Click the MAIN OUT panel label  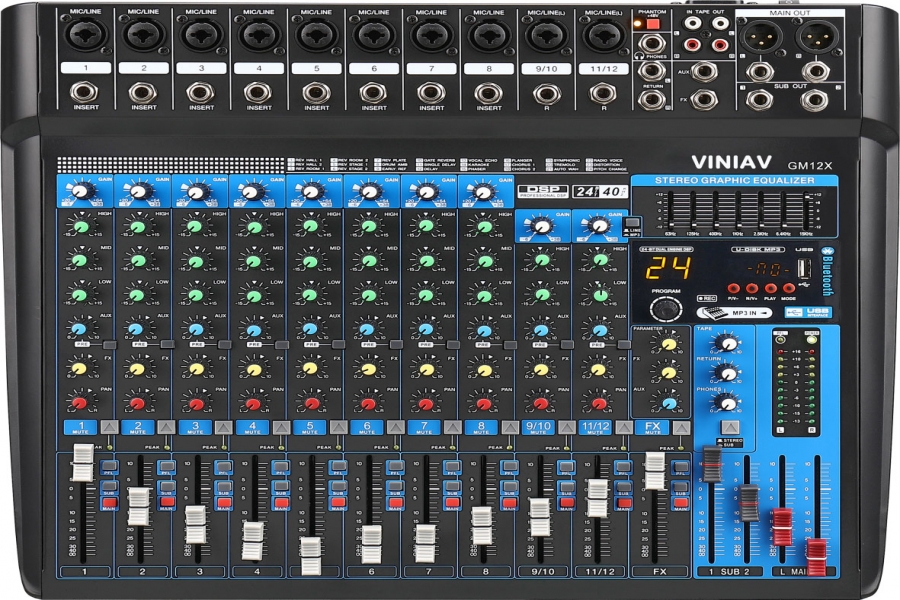pos(790,13)
